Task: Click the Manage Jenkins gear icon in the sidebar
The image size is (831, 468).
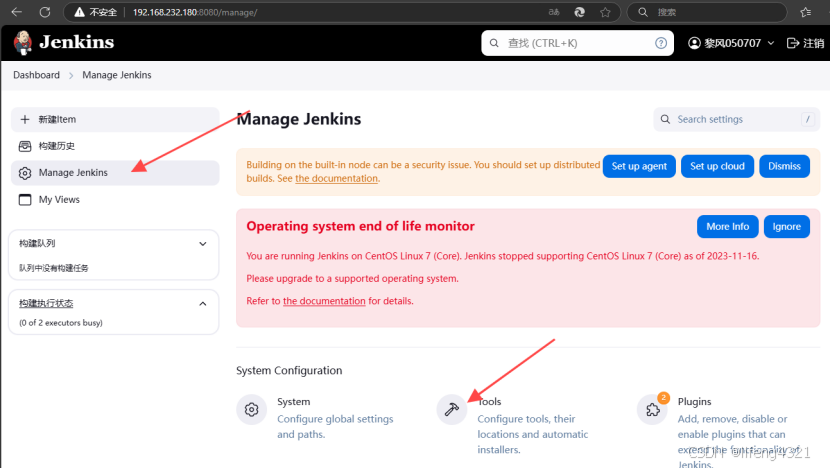Action: 25,173
